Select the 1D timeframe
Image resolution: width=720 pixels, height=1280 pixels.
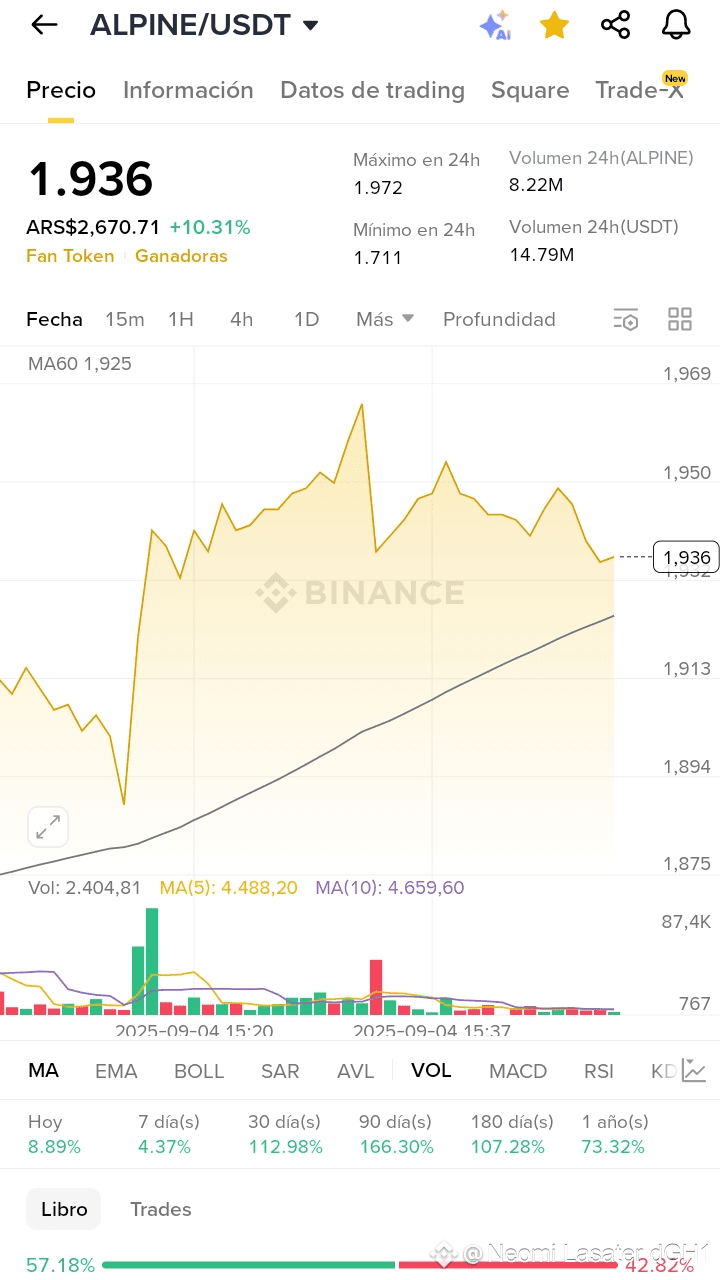306,319
